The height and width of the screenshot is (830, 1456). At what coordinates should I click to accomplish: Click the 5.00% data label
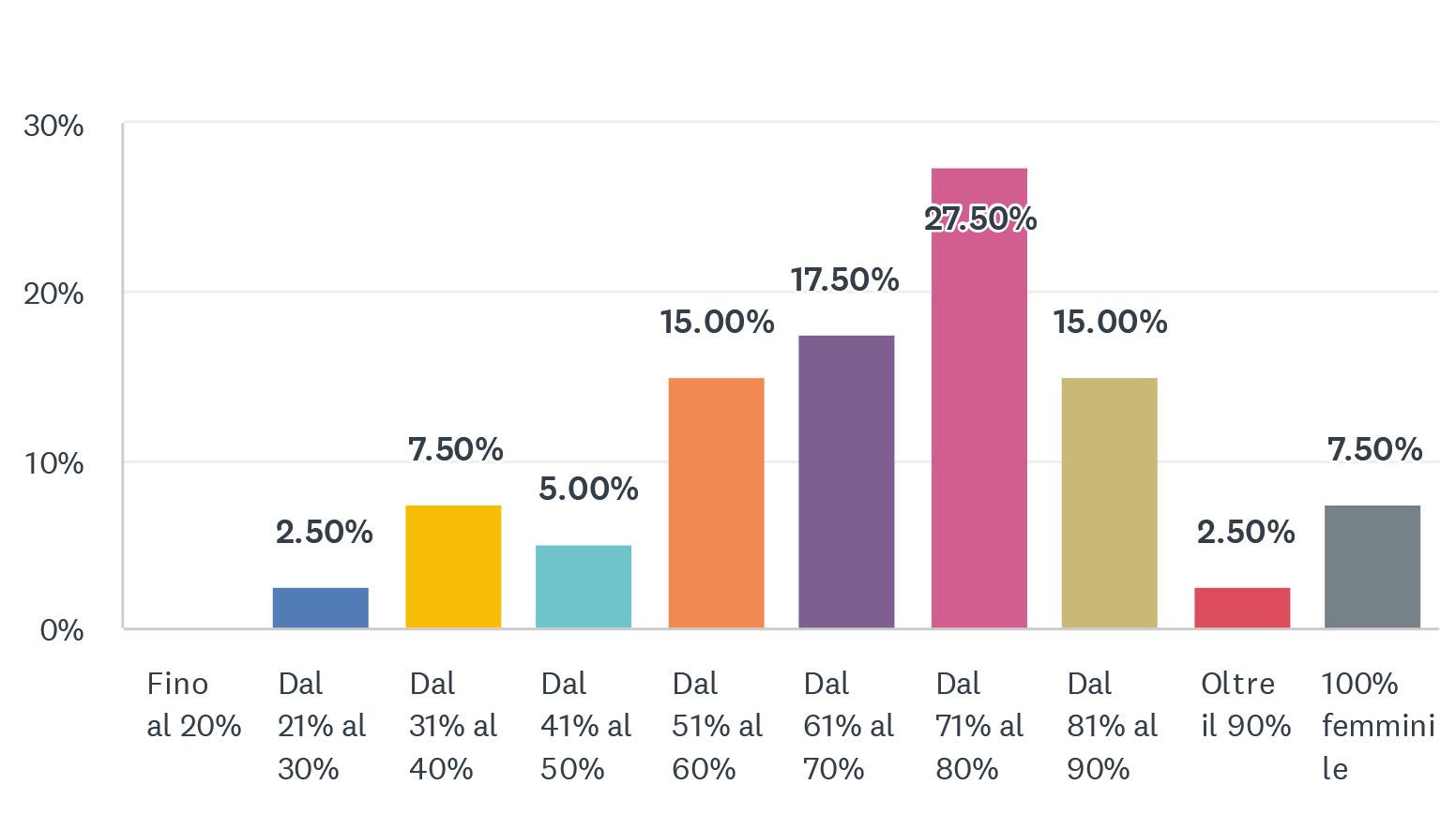point(588,489)
